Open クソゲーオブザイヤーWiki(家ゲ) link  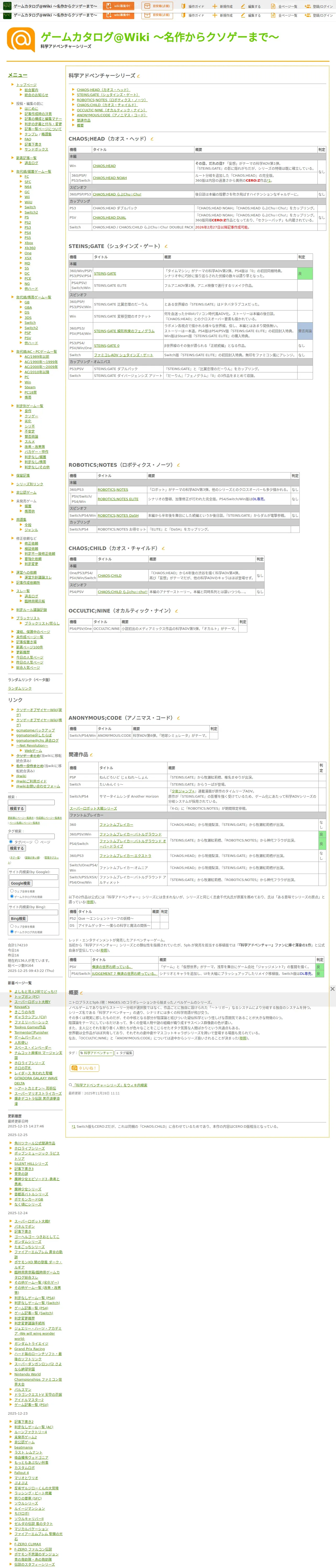pyautogui.click(x=39, y=712)
